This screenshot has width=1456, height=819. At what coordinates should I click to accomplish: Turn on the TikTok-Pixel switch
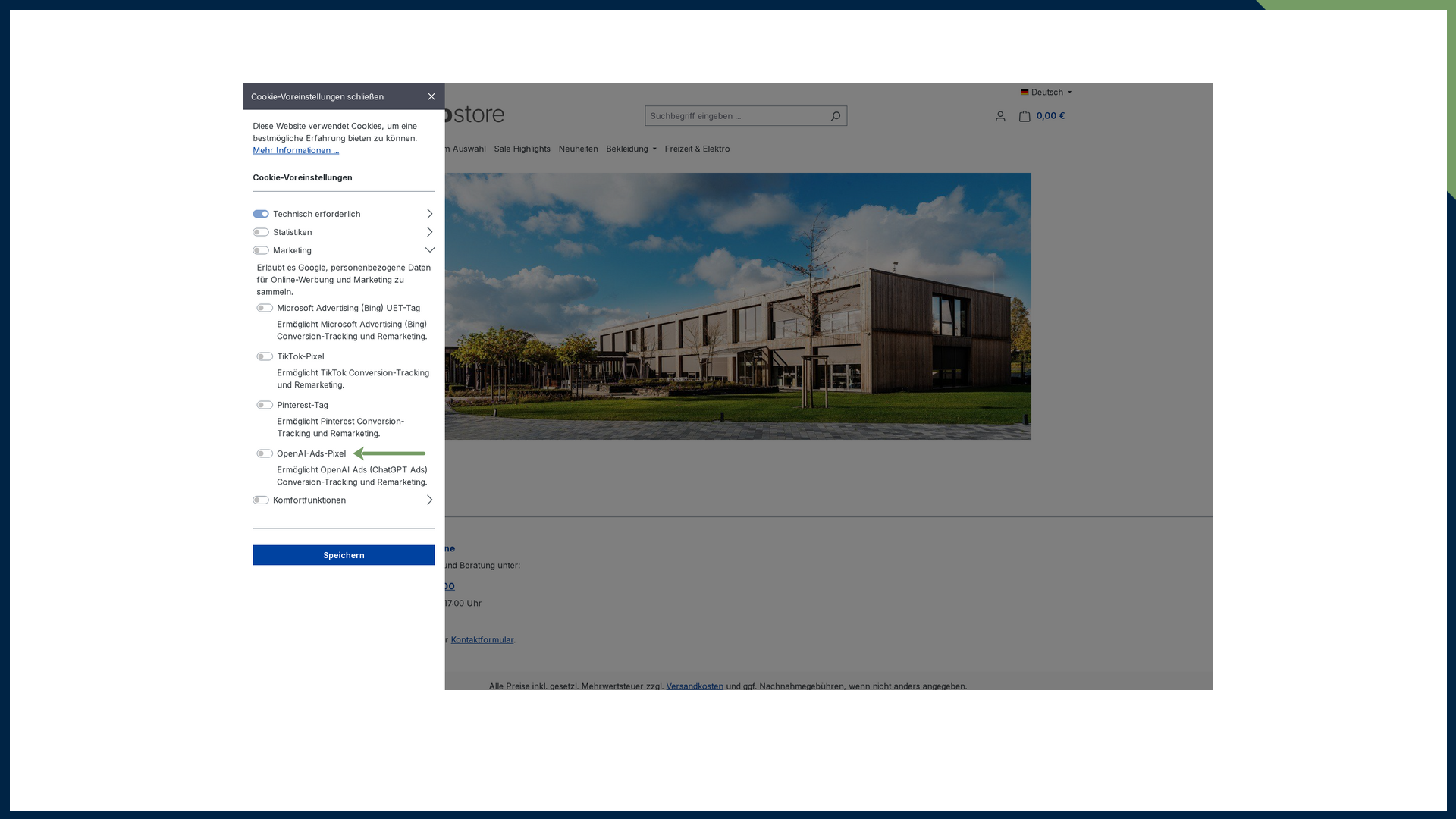(265, 356)
